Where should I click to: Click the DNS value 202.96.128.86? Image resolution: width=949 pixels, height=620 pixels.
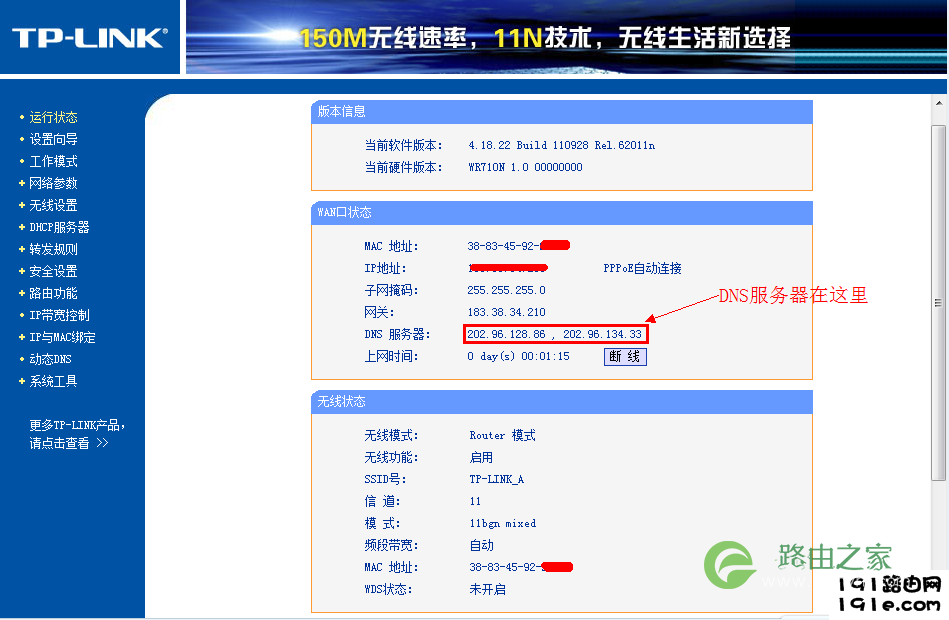506,334
